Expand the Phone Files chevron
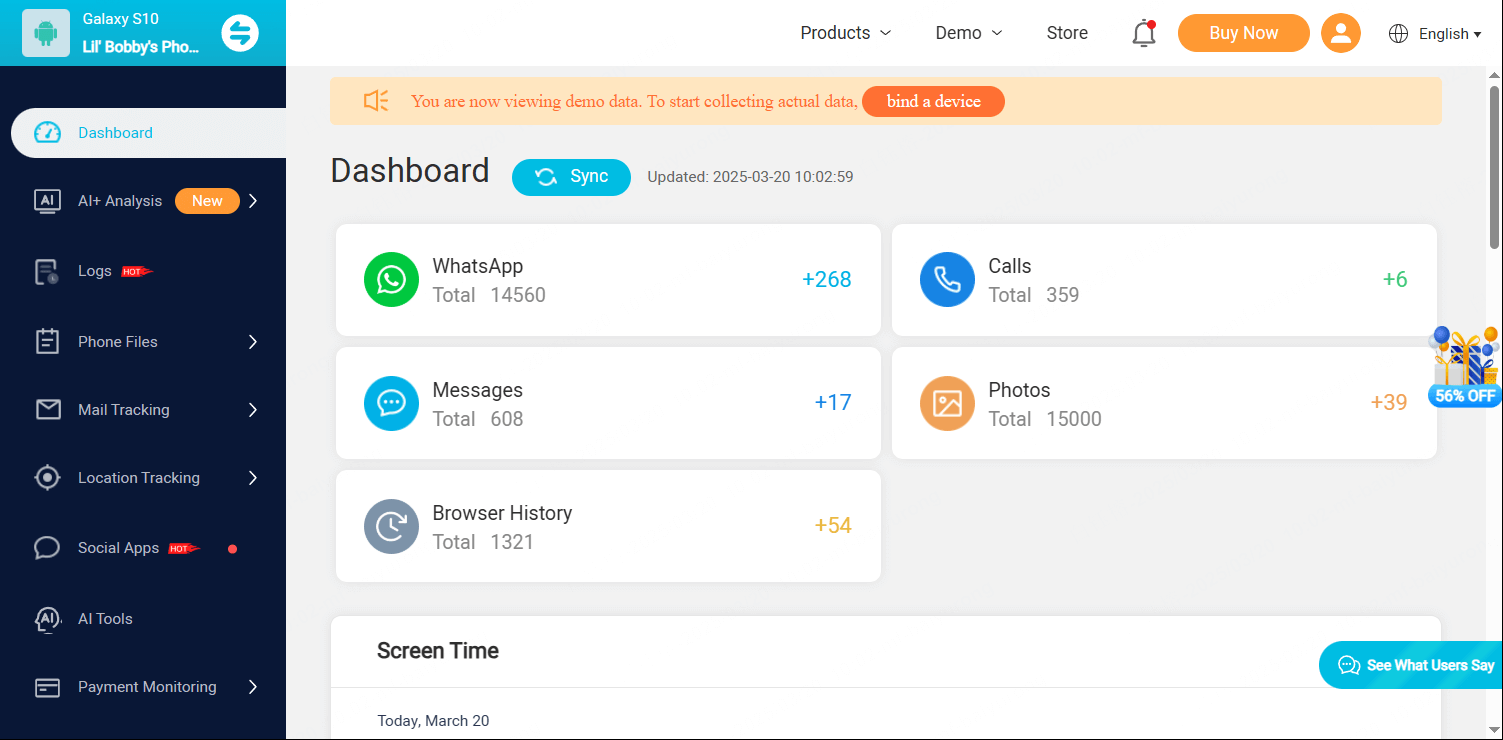This screenshot has height=740, width=1503. [x=253, y=342]
